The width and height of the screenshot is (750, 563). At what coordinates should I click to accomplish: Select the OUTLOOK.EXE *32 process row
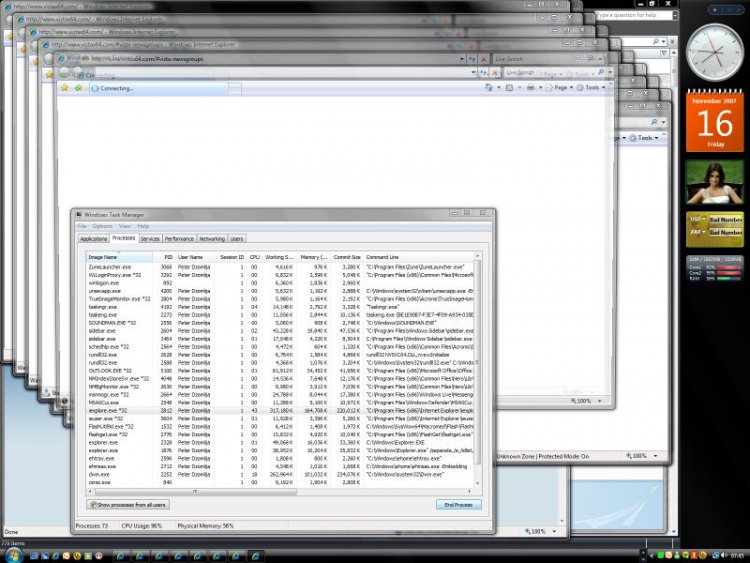[280, 371]
